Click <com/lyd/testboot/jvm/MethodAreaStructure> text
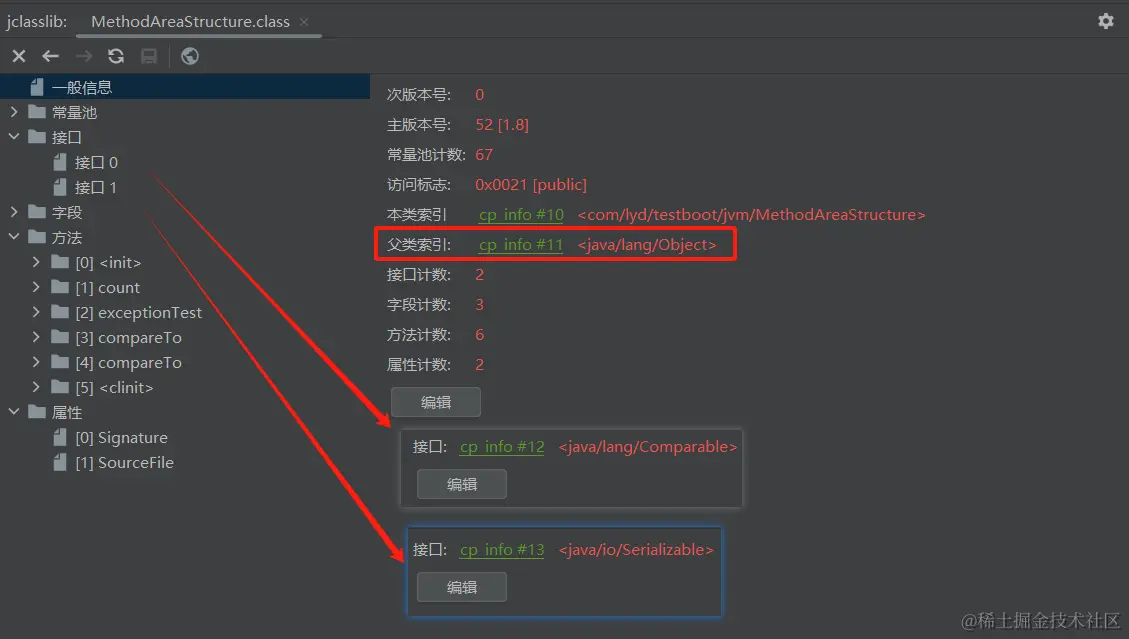Viewport: 1129px width, 639px height. pos(751,215)
